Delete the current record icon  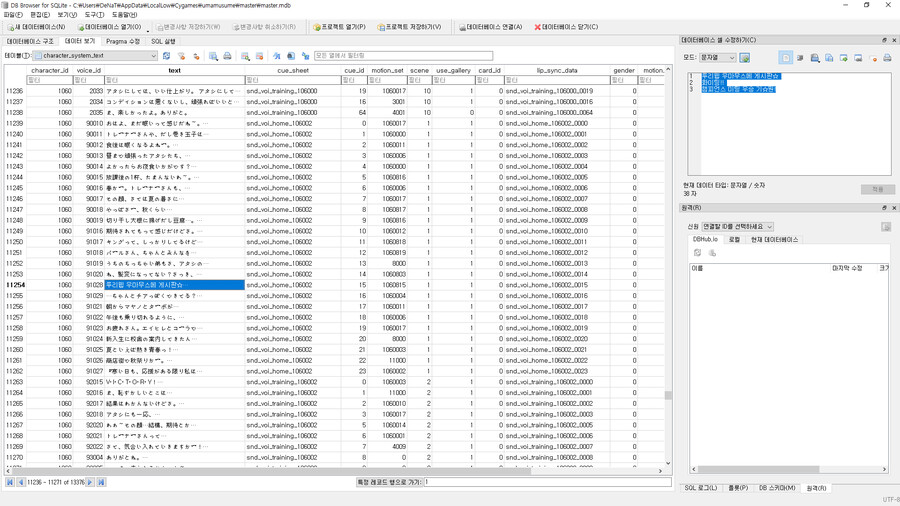pos(259,56)
